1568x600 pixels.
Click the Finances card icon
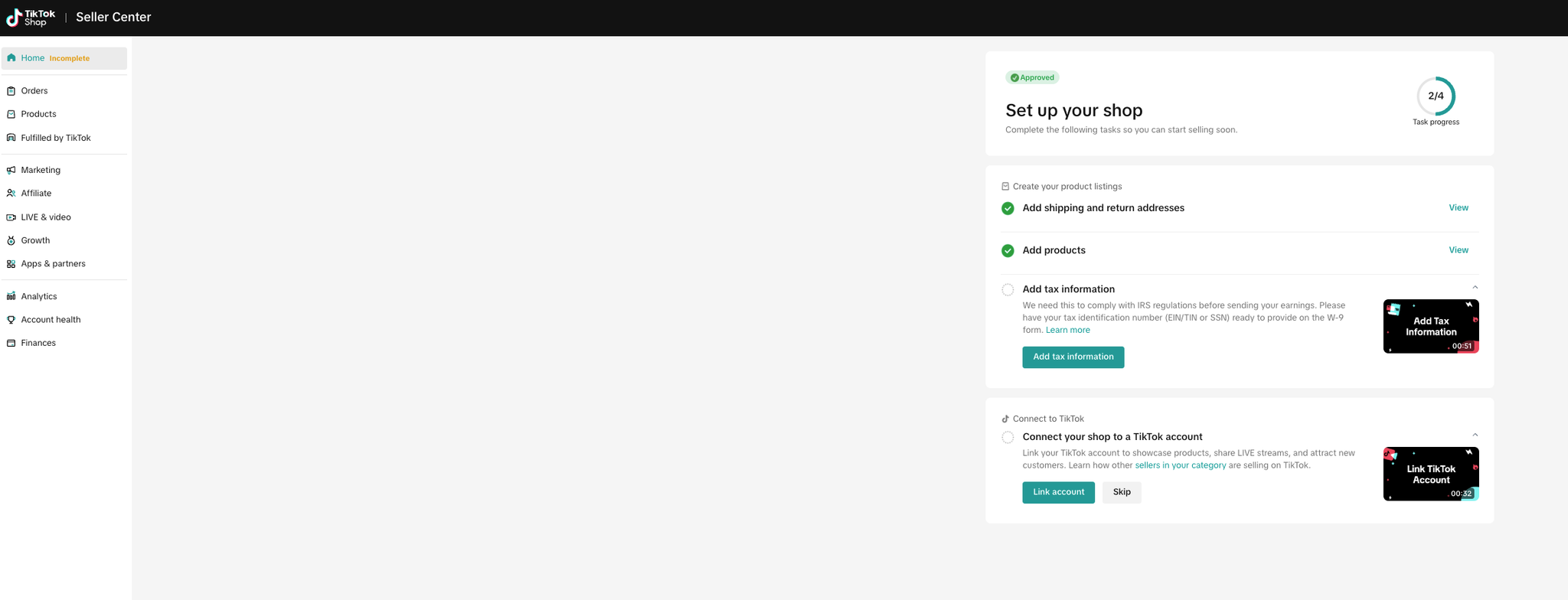[11, 343]
